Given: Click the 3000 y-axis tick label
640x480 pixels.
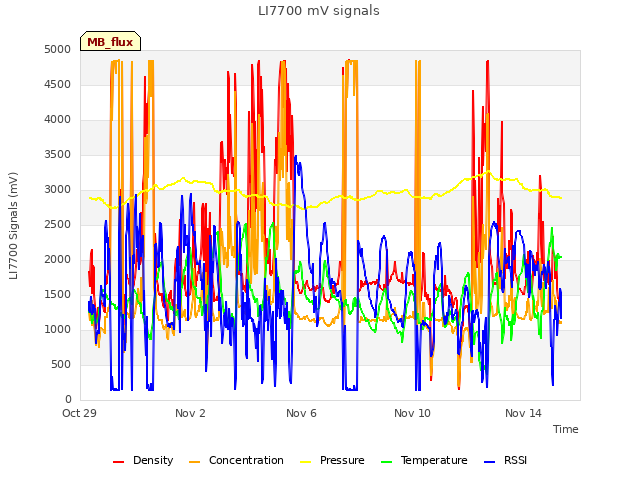Looking at the screenshot, I should [x=58, y=190].
